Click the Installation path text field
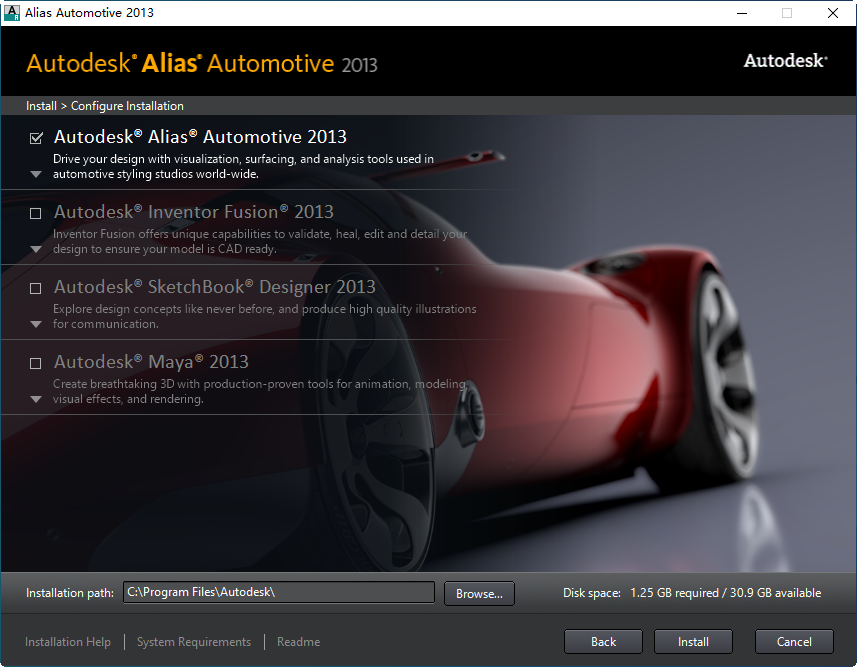857x667 pixels. (279, 592)
